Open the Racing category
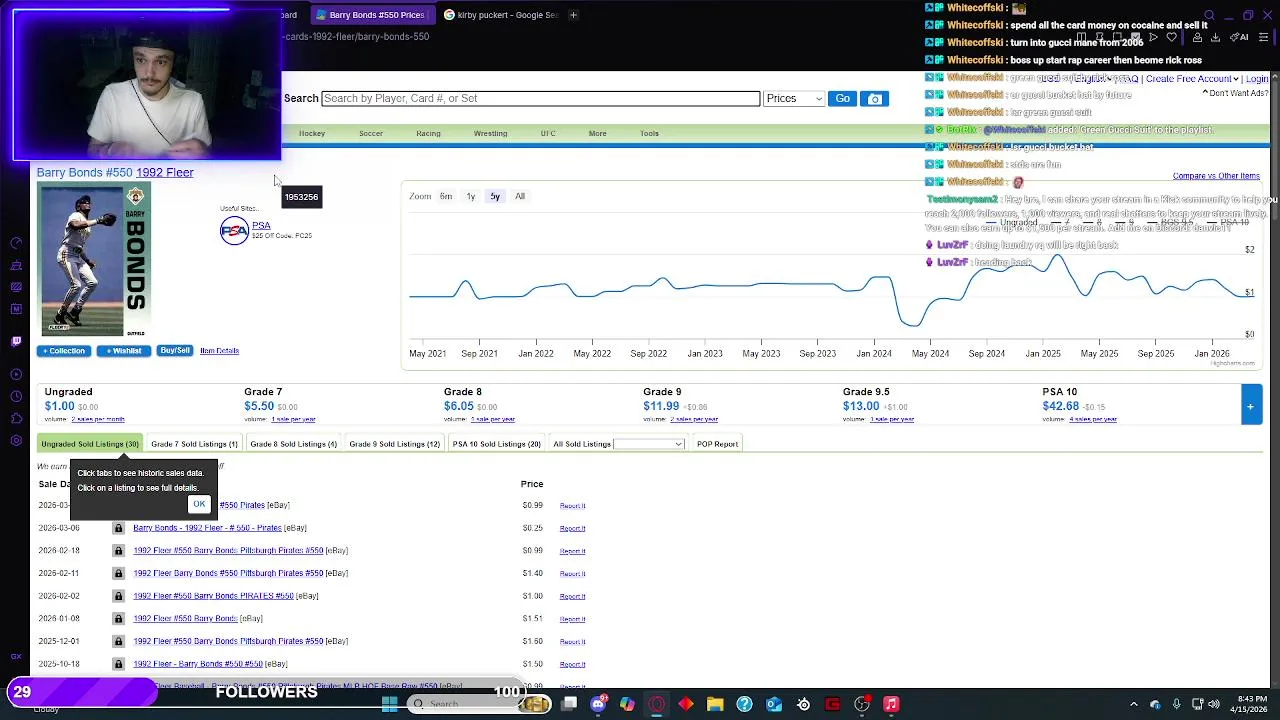The width and height of the screenshot is (1280, 720). 428,133
